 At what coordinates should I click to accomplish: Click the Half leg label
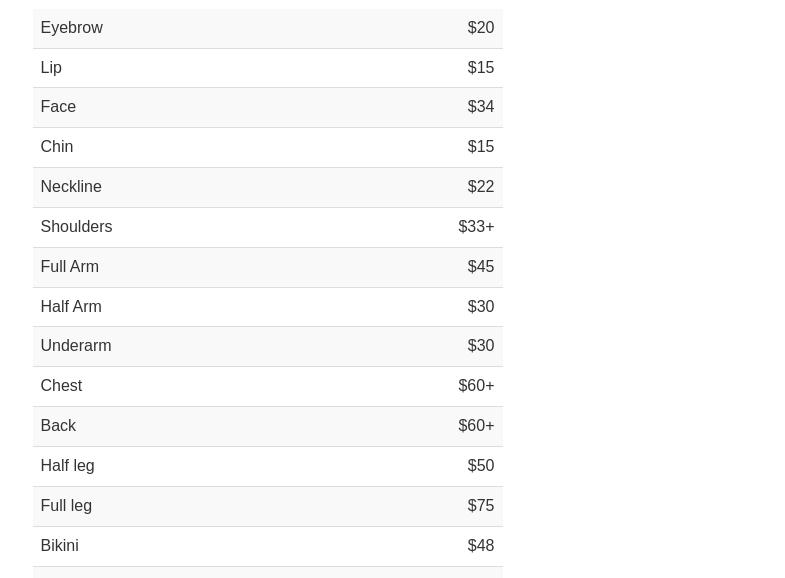(67, 465)
